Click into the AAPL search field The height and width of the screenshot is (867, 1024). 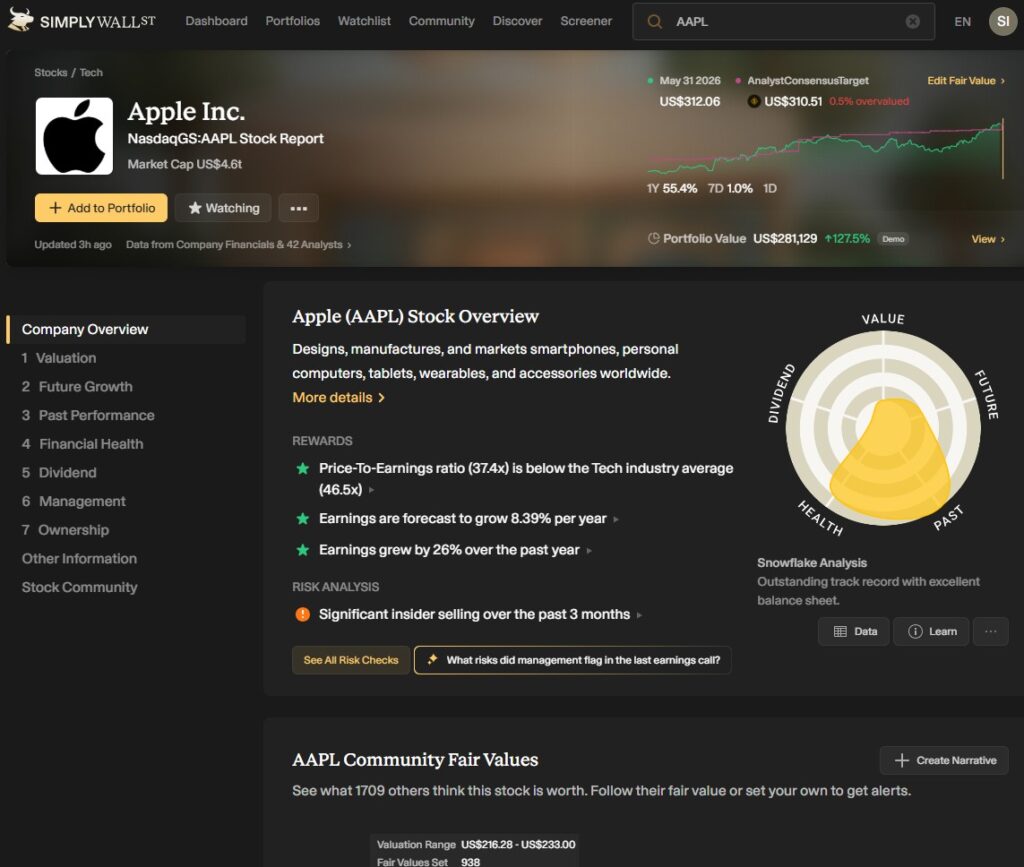point(784,22)
